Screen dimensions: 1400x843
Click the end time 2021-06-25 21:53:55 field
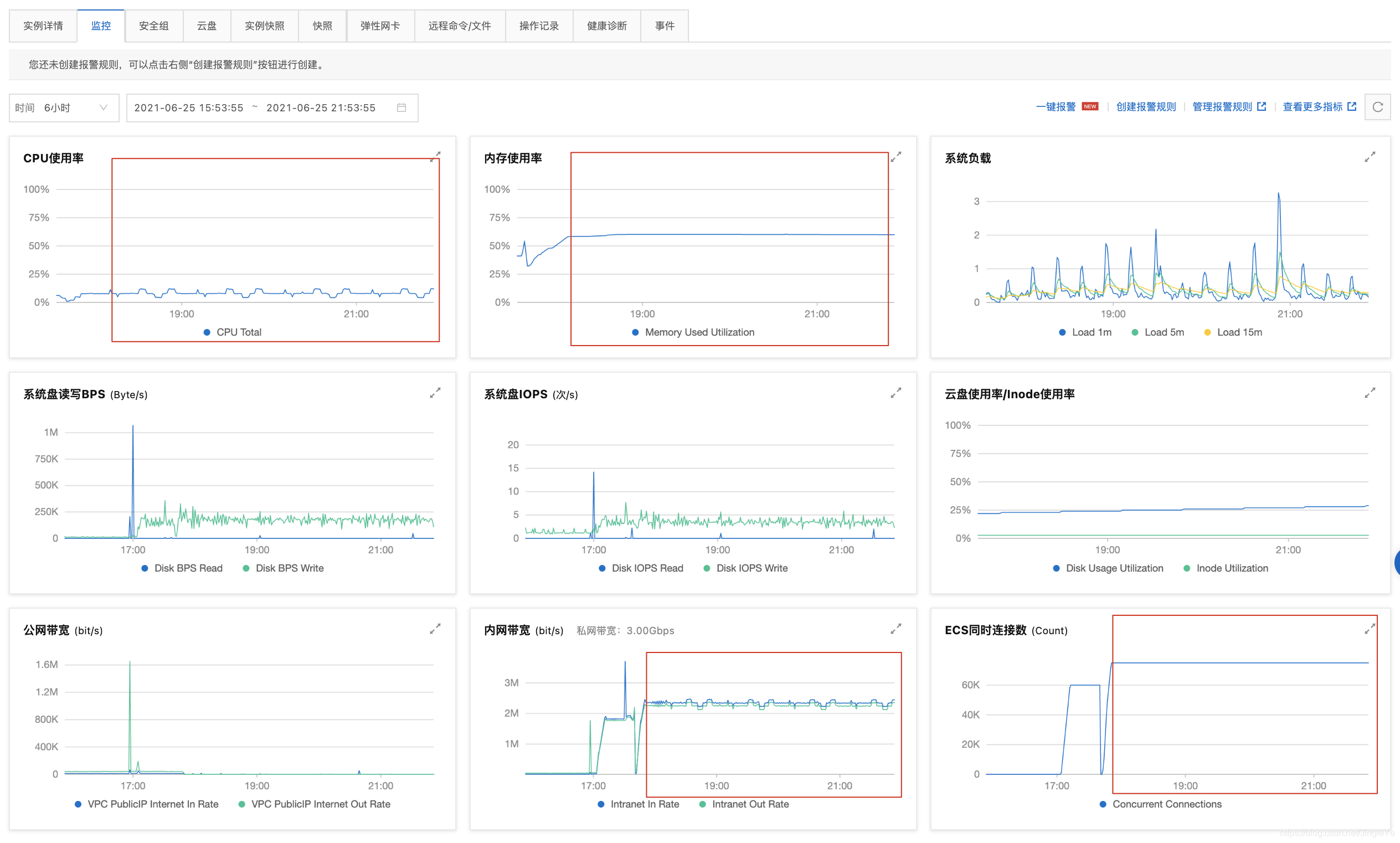(321, 107)
